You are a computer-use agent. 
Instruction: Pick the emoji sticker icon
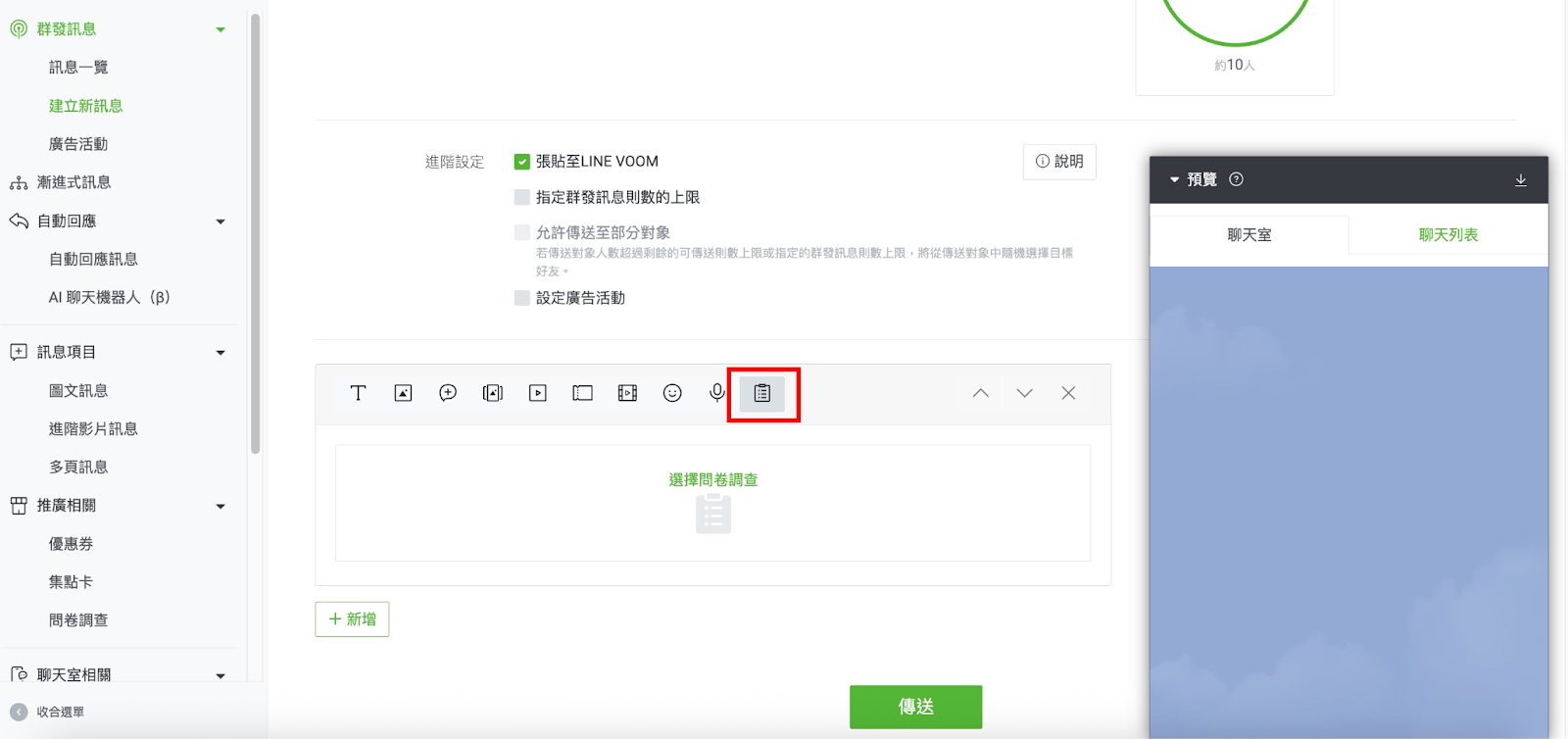click(672, 393)
